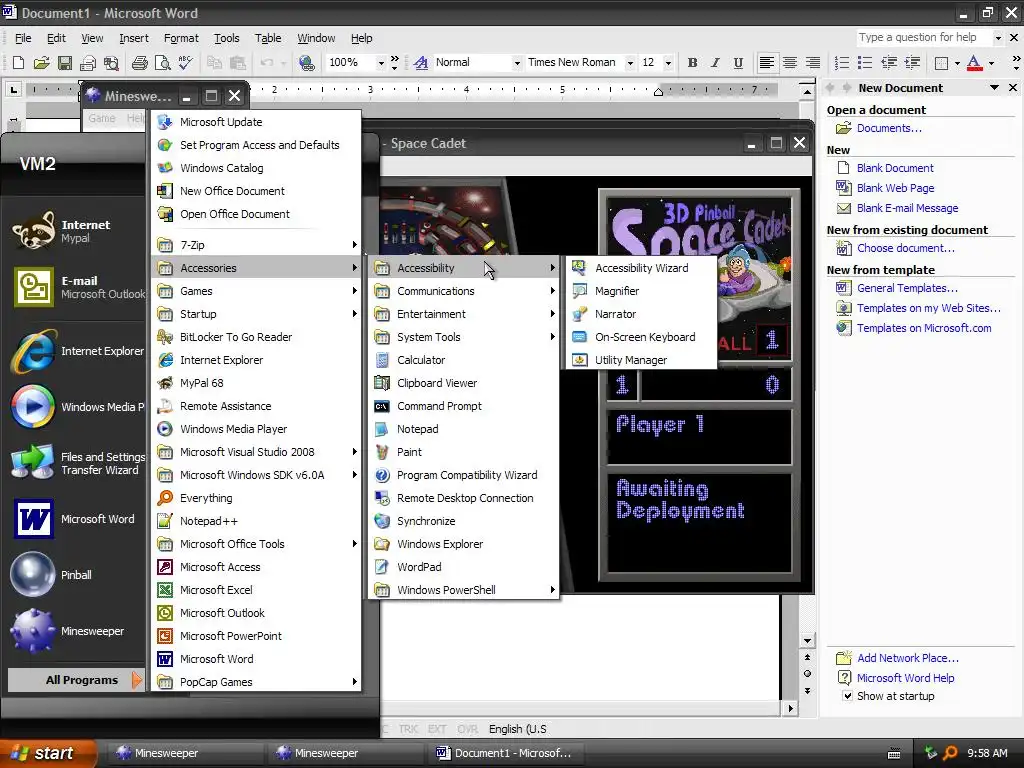
Task: Click the Print icon in Word toolbar
Action: 139,63
